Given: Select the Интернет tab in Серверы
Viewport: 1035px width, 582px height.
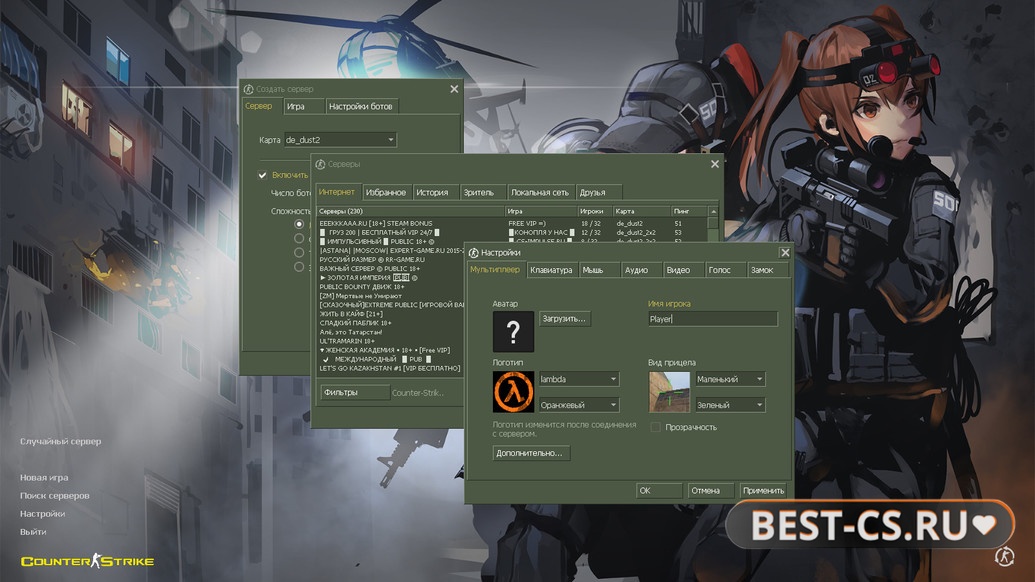Looking at the screenshot, I should 337,191.
